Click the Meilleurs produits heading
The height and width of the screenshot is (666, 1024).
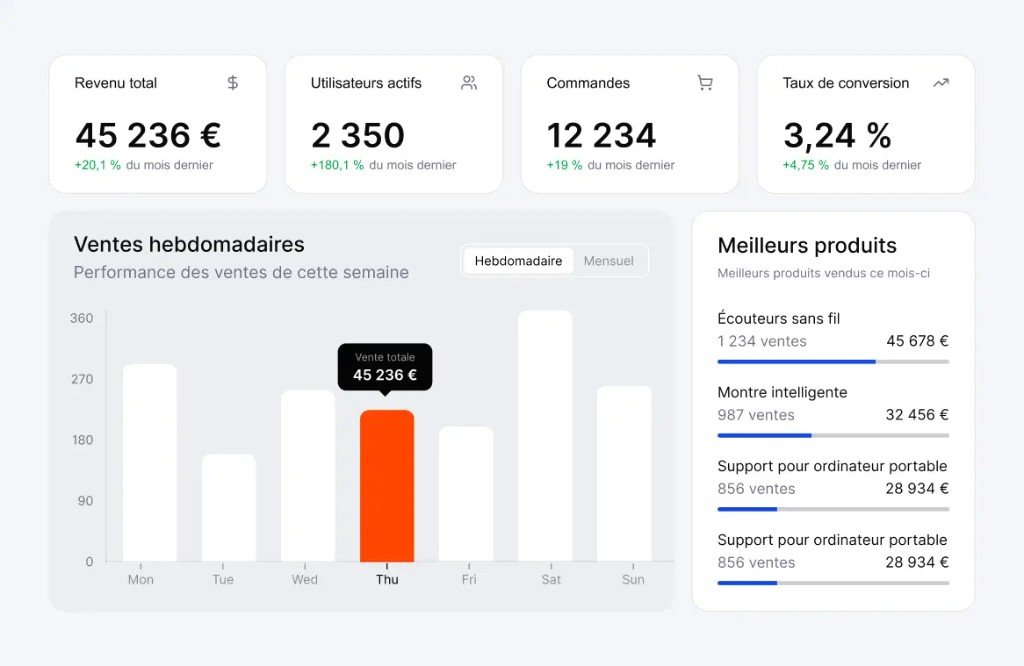pyautogui.click(x=807, y=246)
